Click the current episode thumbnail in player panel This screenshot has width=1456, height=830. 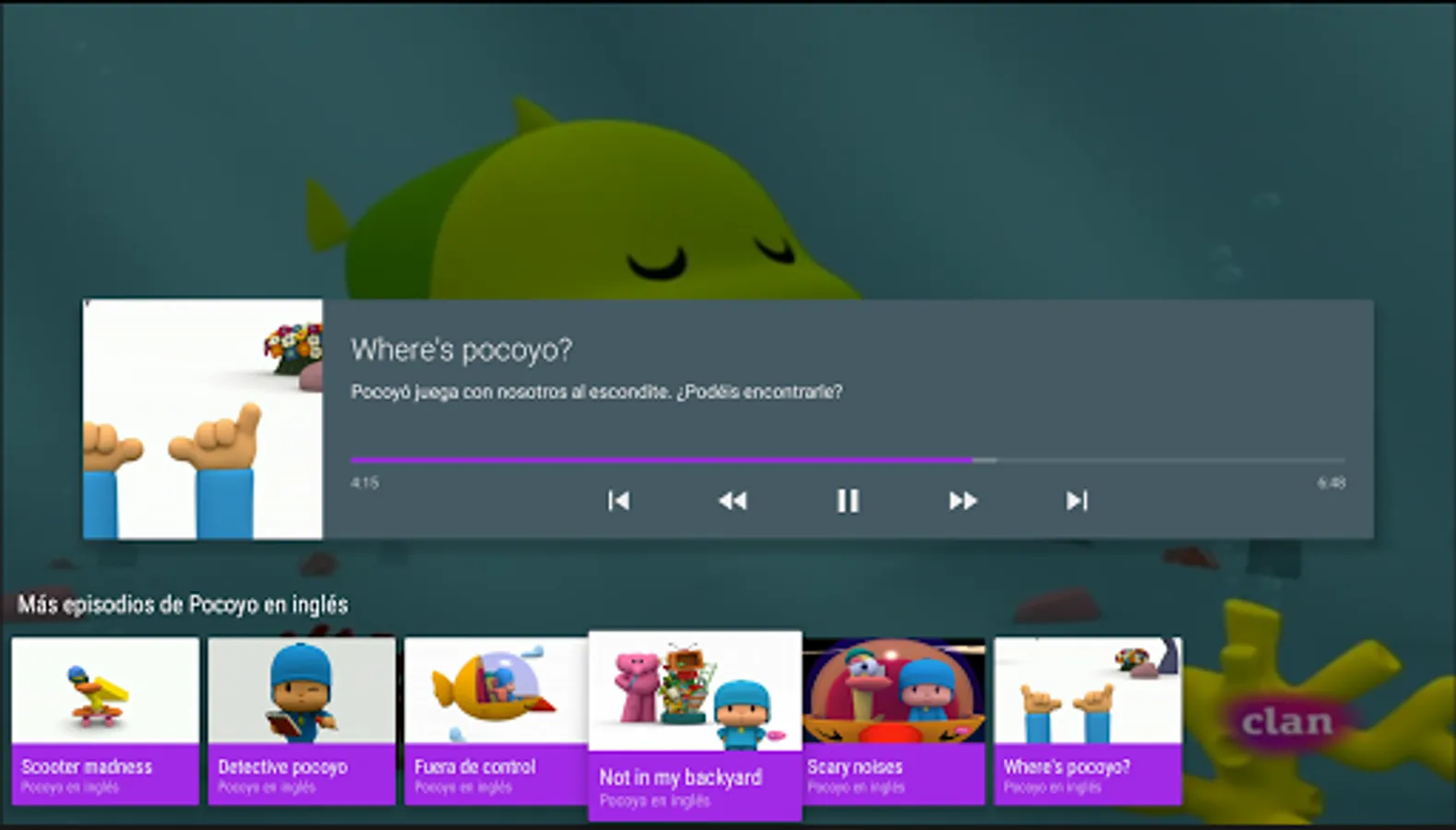pos(203,419)
